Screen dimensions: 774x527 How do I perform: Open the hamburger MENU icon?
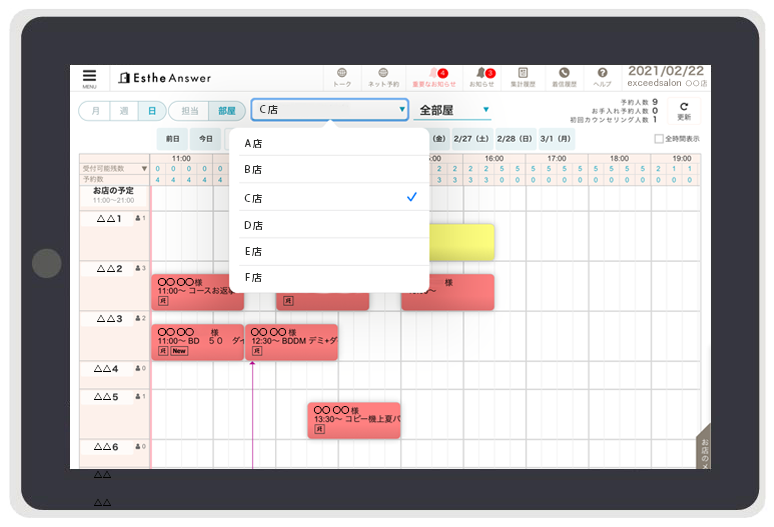pos(90,77)
